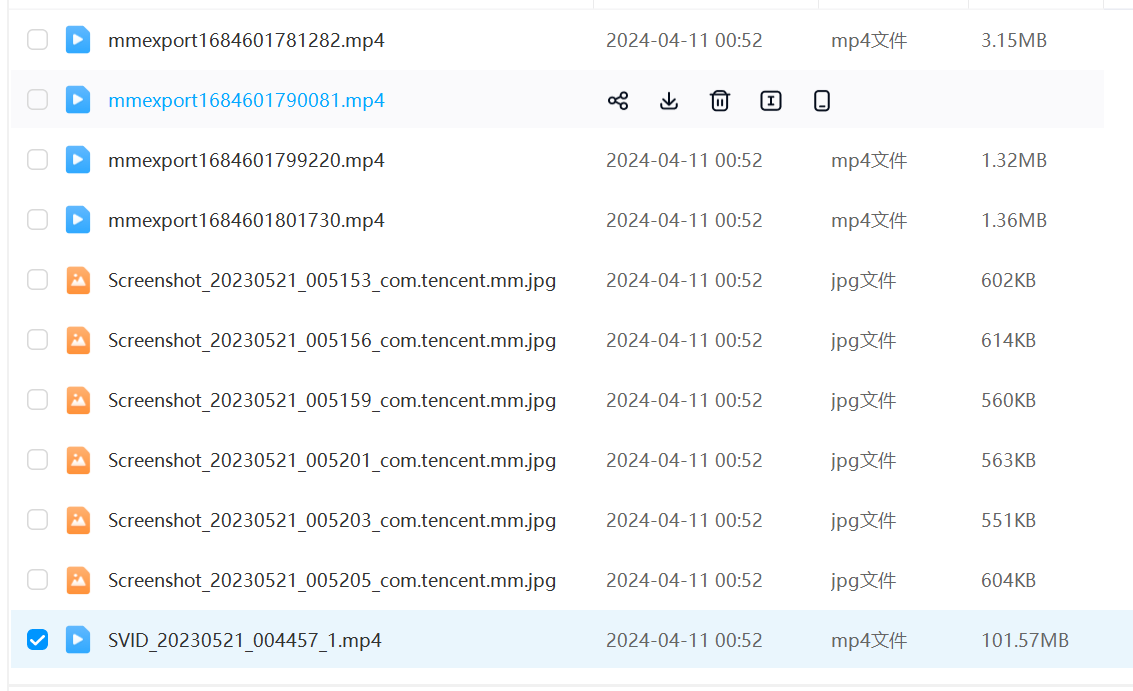1133x691 pixels.
Task: Click the share icon for mmexport1684601790081.mp4
Action: click(618, 100)
